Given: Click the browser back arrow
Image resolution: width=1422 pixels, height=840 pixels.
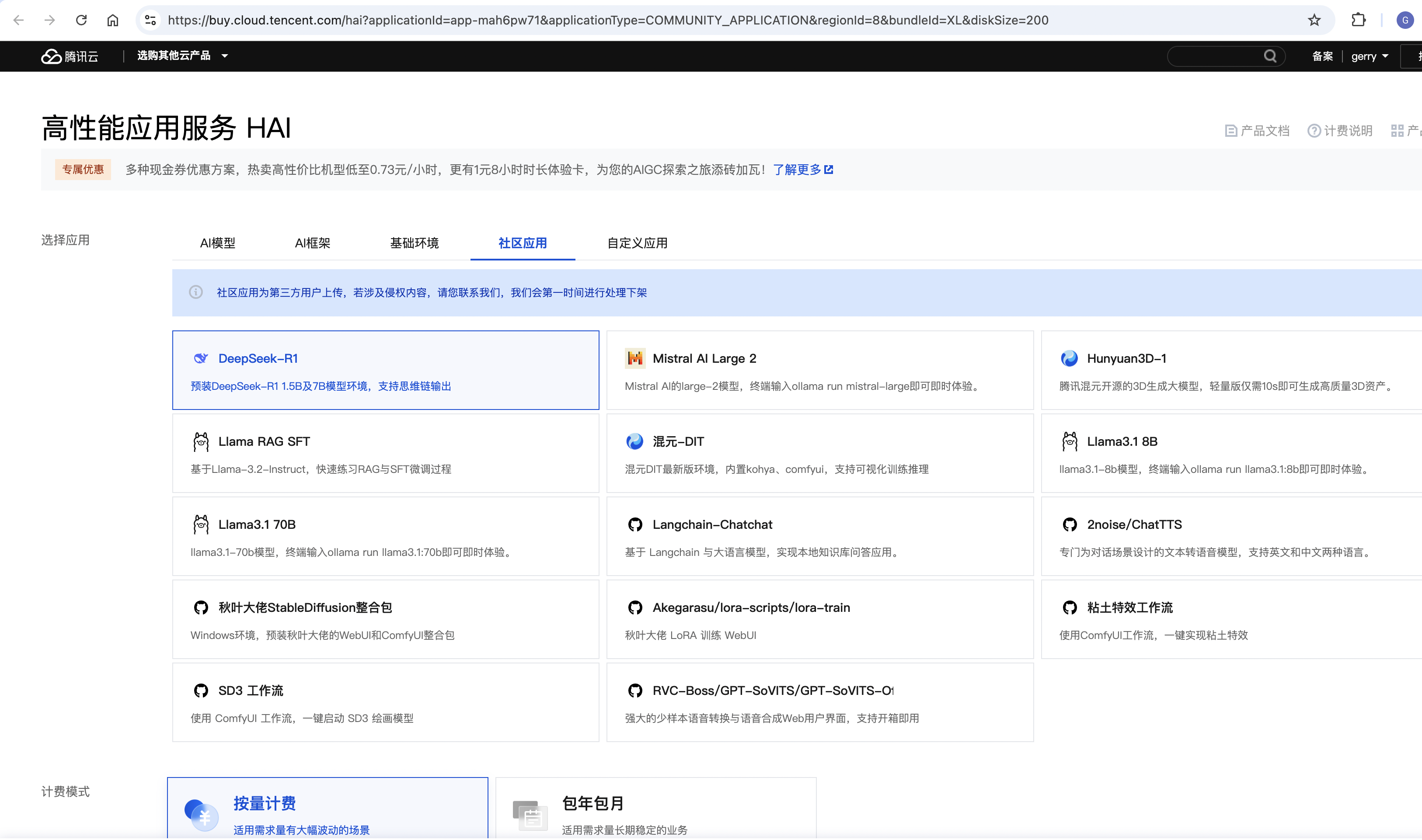Looking at the screenshot, I should (19, 21).
